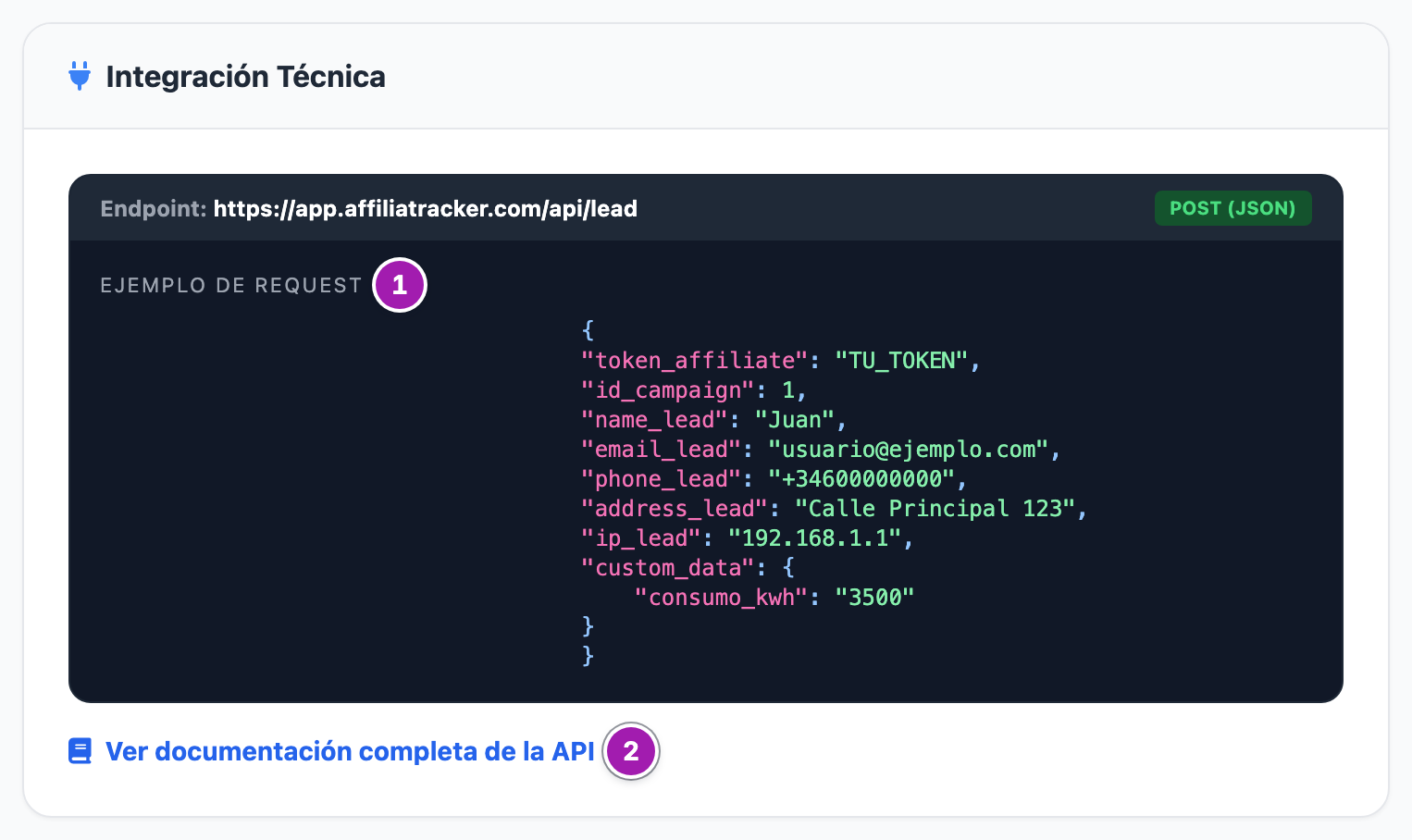Open Ver documentación completa de la API link
Viewport: 1412px width, 840px height.
point(350,751)
